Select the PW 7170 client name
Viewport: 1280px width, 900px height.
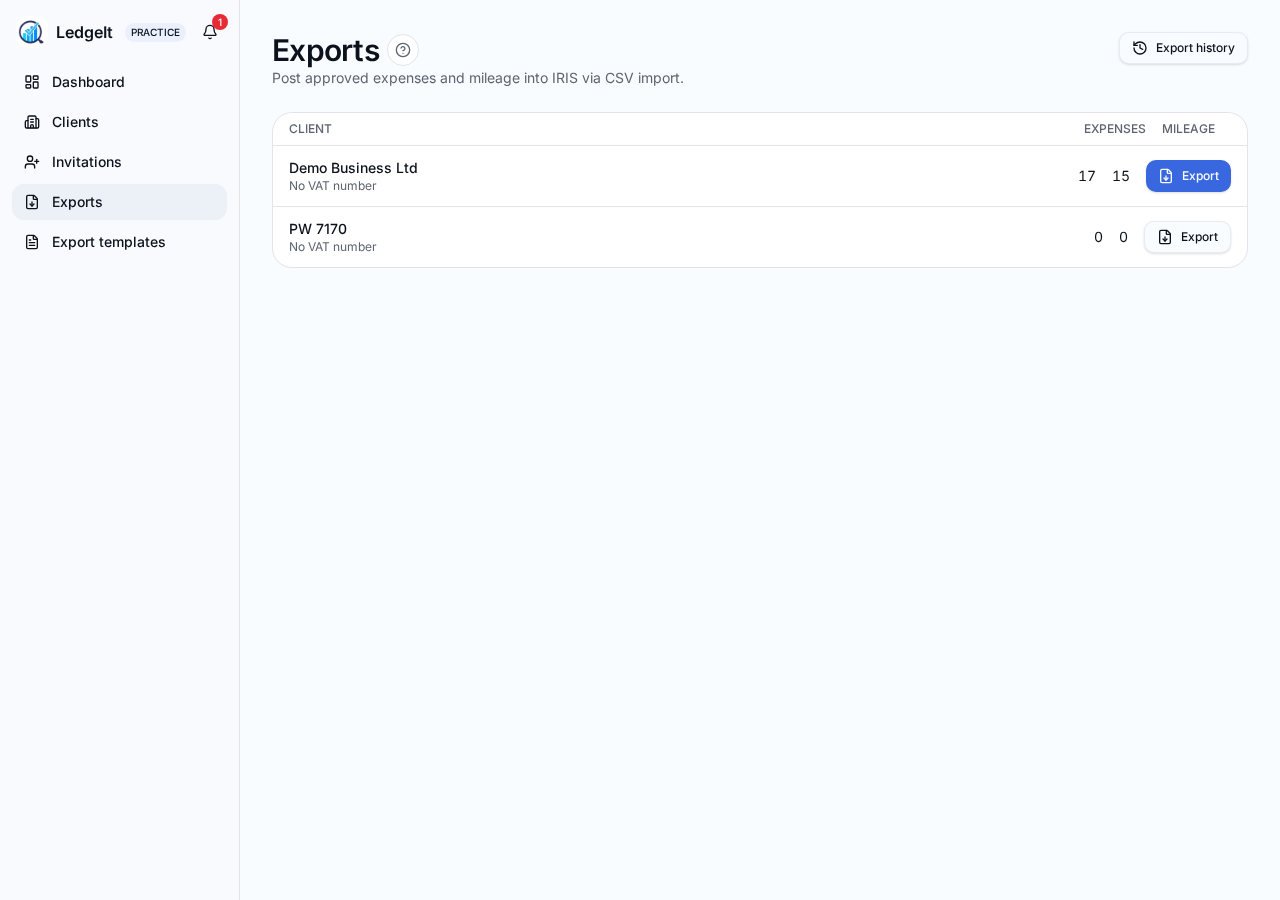click(318, 229)
